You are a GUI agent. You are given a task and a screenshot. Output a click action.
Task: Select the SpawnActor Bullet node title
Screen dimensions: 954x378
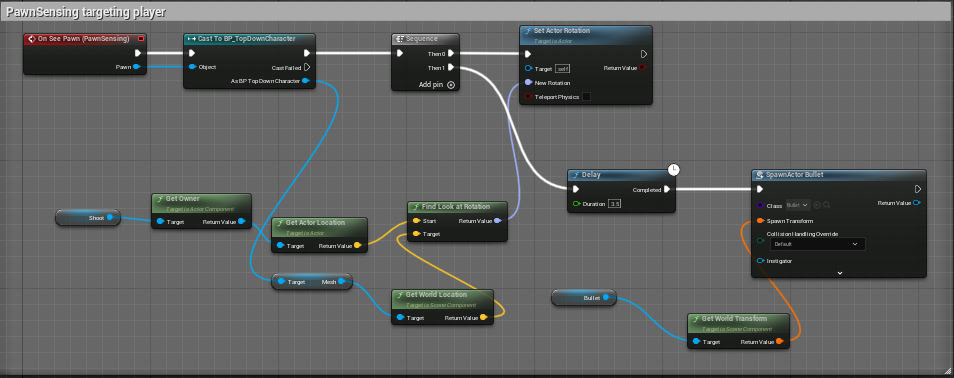795,175
